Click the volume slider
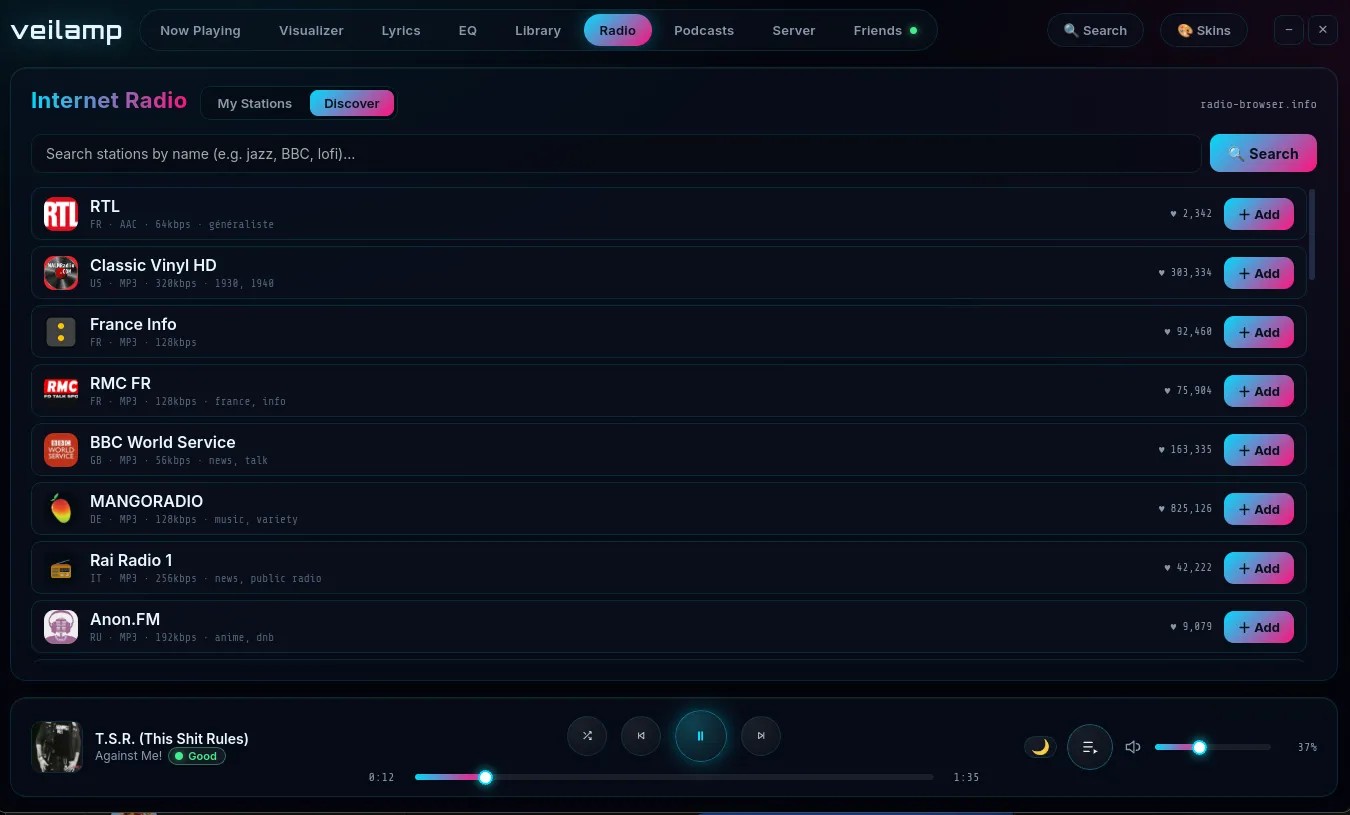The width and height of the screenshot is (1350, 815). 1212,747
